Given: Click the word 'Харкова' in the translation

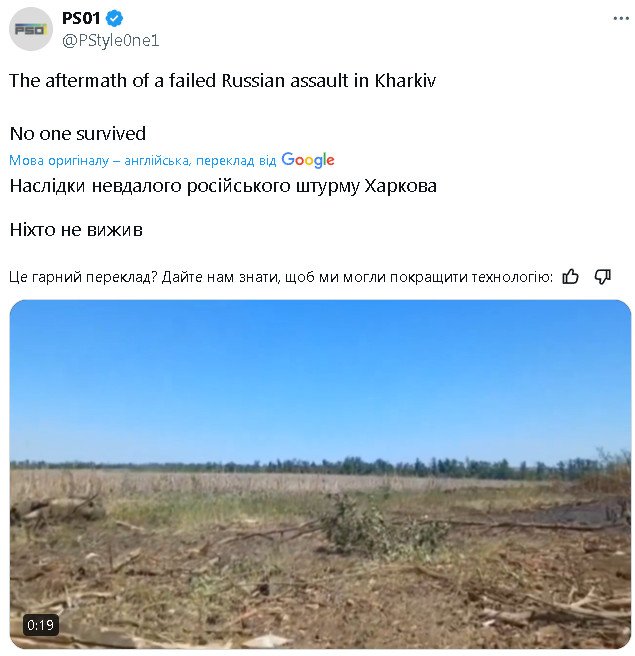Looking at the screenshot, I should coord(400,186).
